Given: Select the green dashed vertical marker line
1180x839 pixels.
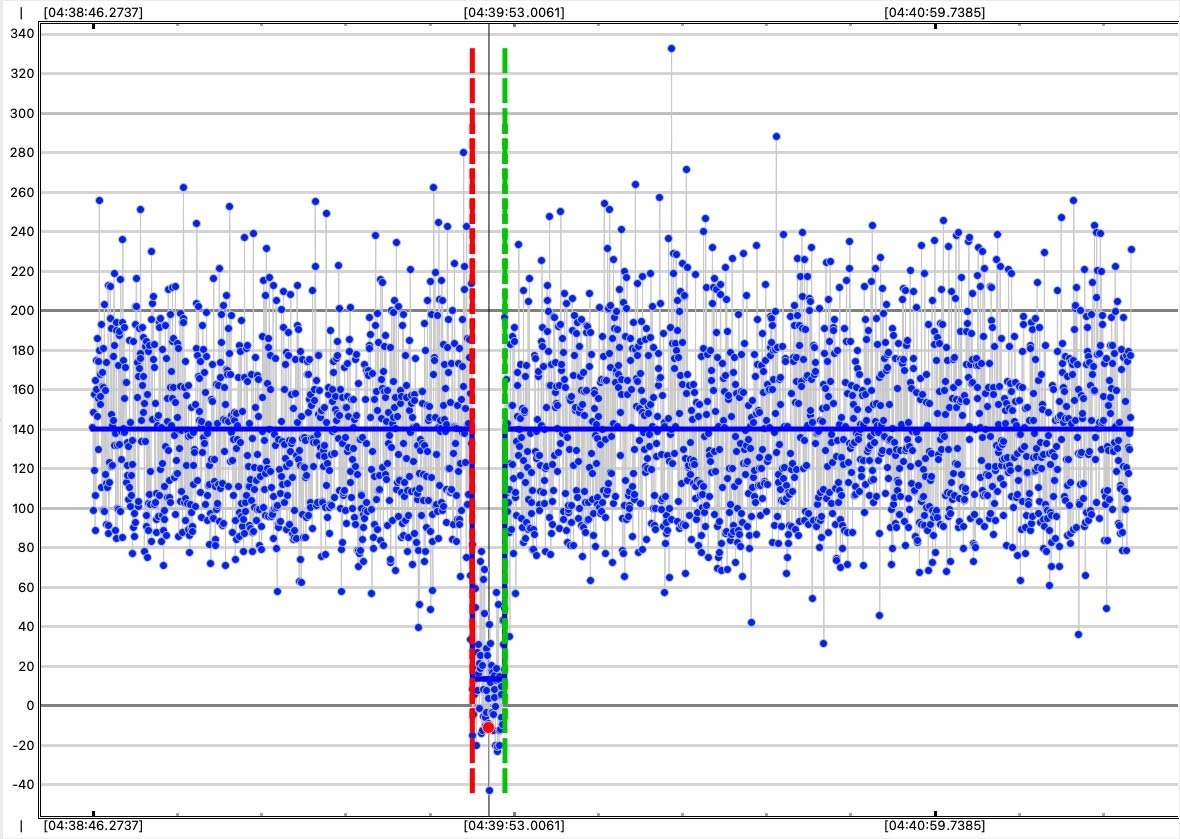Looking at the screenshot, I should tap(504, 420).
